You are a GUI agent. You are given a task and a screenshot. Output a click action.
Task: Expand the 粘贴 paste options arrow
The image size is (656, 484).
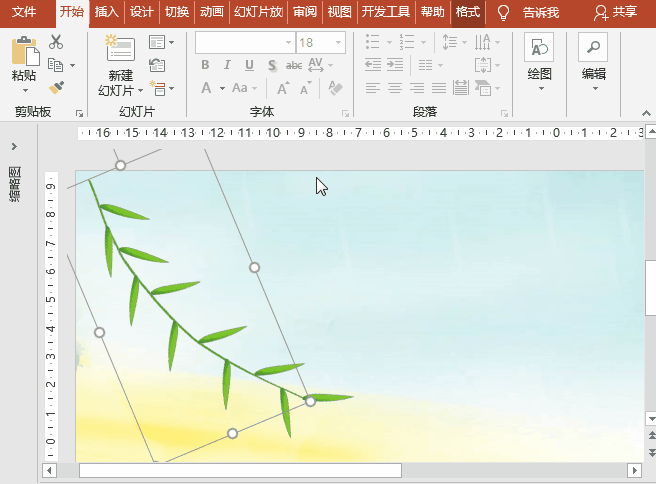point(25,90)
